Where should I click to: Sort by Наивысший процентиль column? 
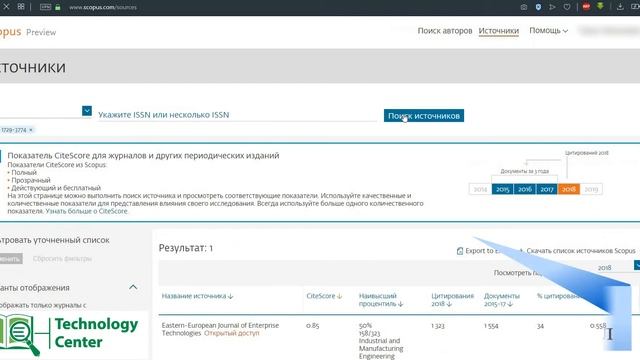[x=381, y=300]
